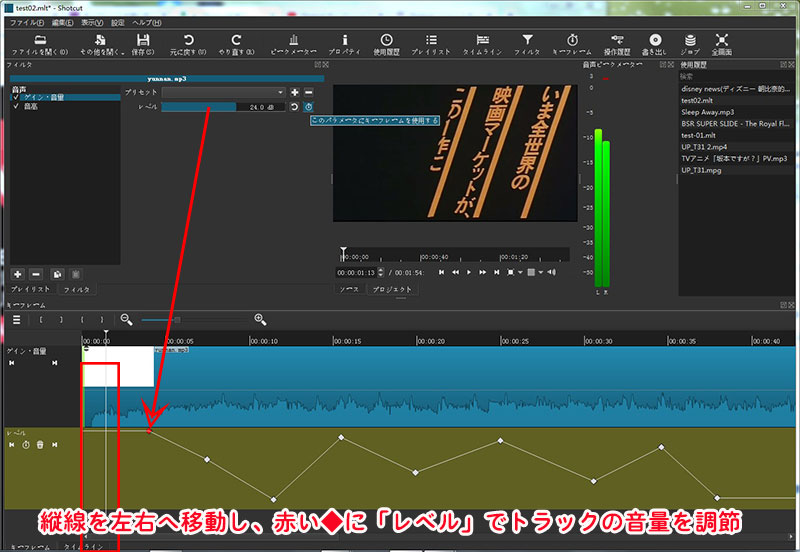Switch to the フィルタ tab under the filter list
Screen dimensions: 800x552
(77, 289)
